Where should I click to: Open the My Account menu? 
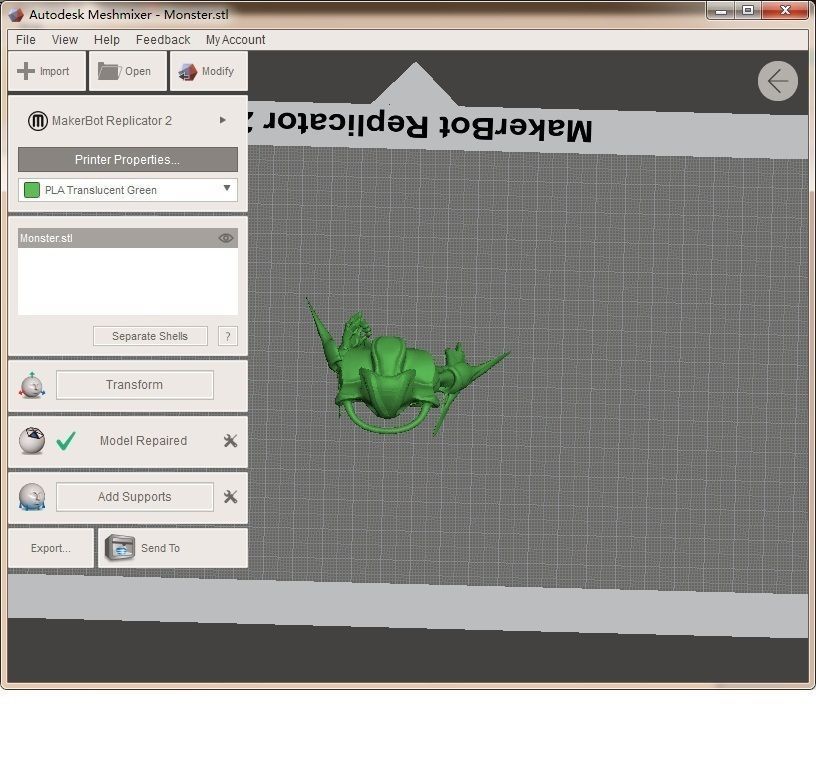pos(235,40)
